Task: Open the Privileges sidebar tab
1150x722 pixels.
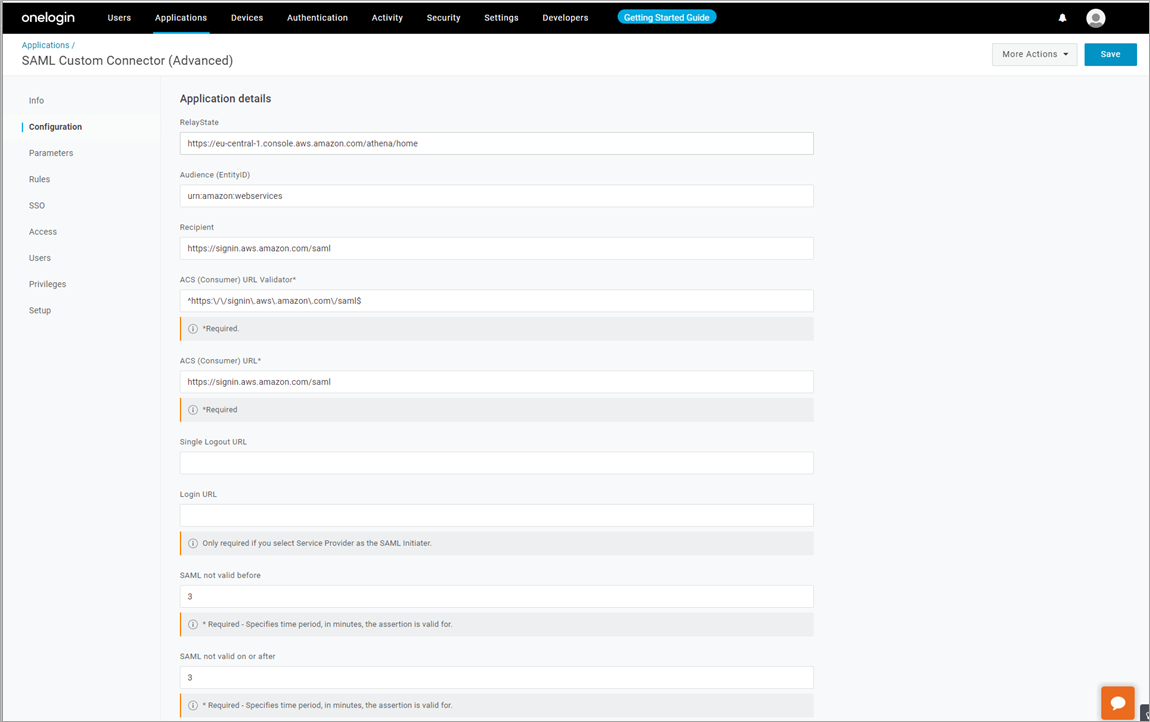Action: tap(48, 284)
